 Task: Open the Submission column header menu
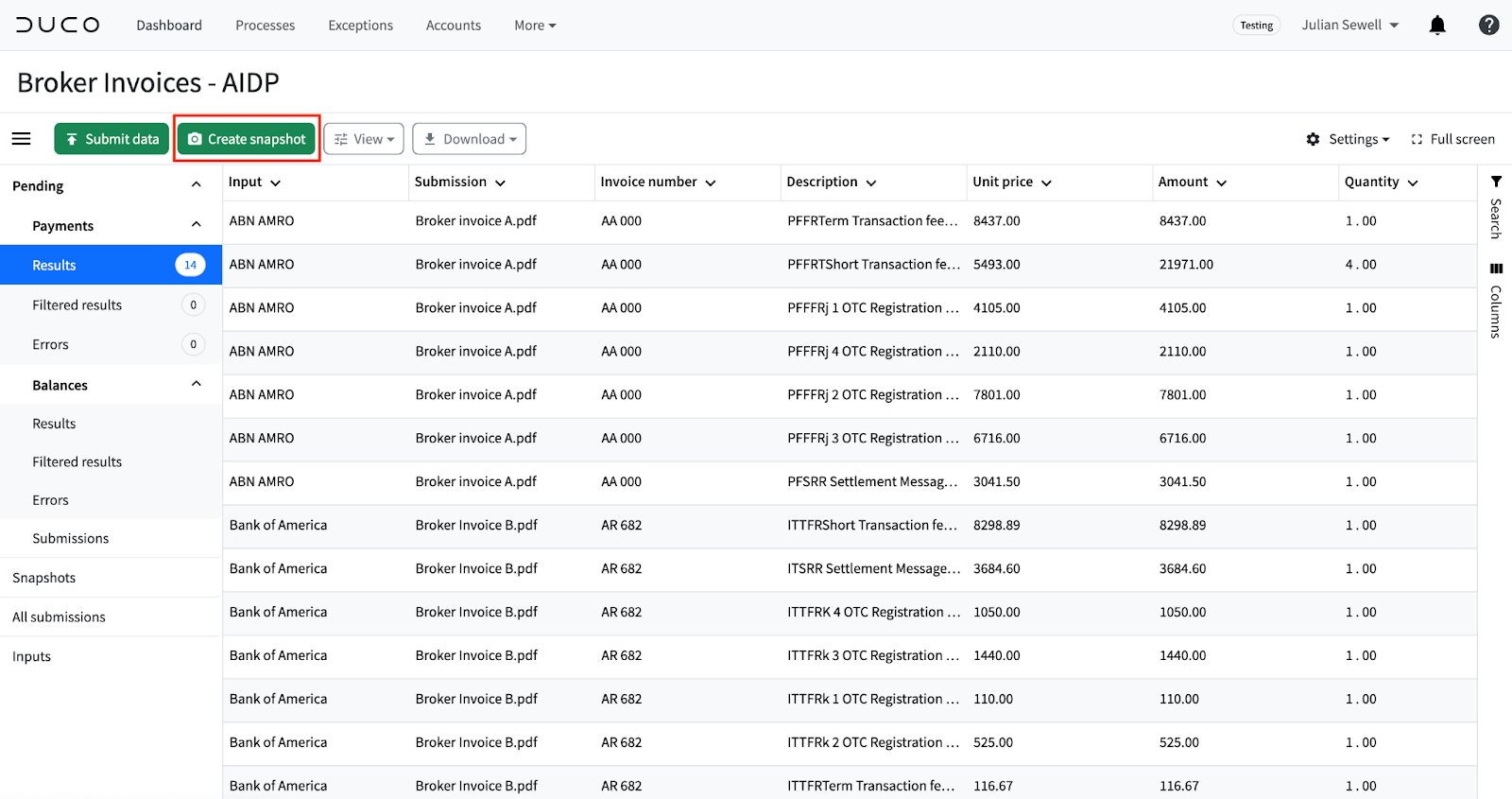(x=501, y=182)
